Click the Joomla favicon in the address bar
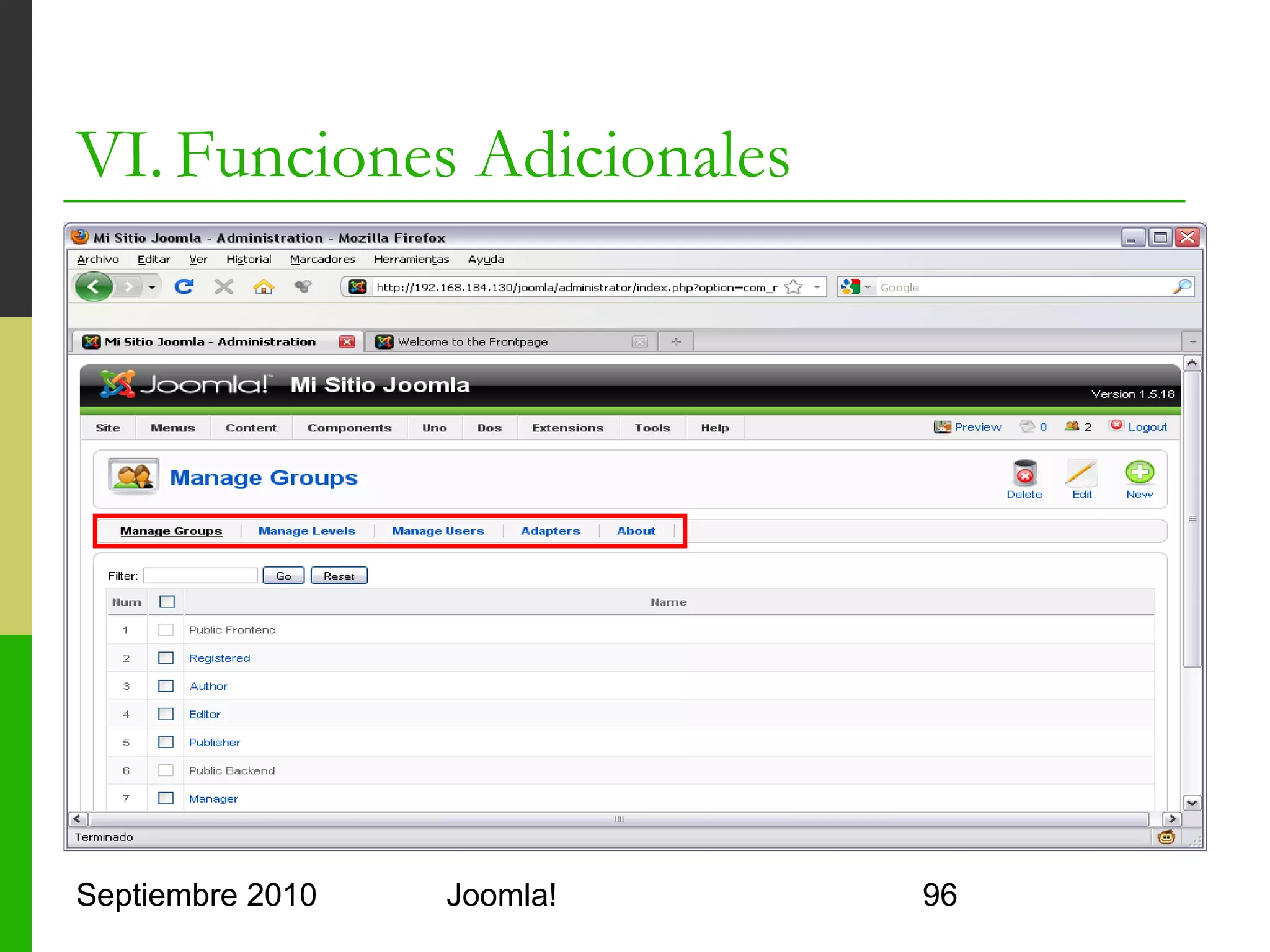 tap(357, 287)
